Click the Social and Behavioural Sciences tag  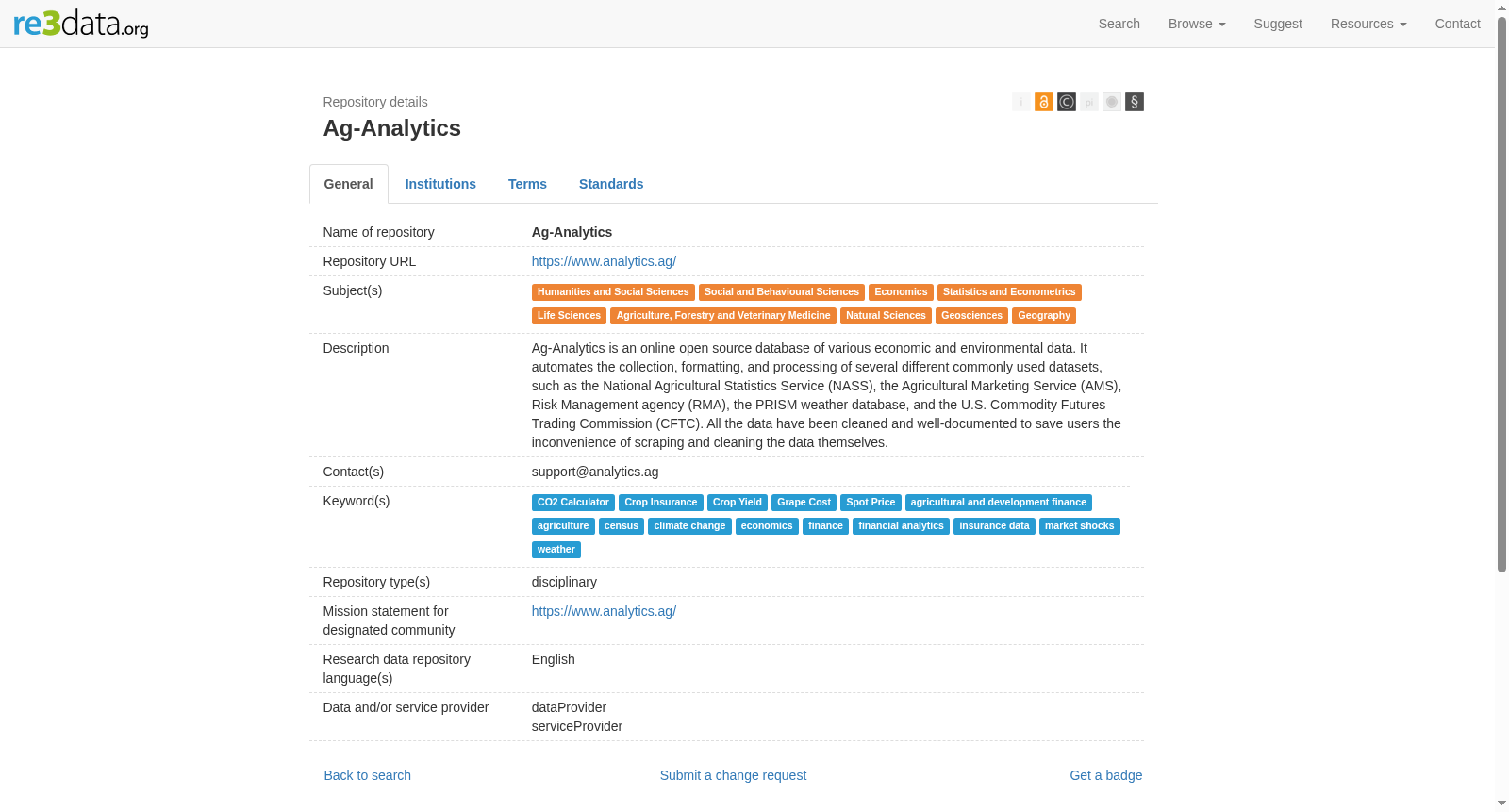(x=782, y=292)
